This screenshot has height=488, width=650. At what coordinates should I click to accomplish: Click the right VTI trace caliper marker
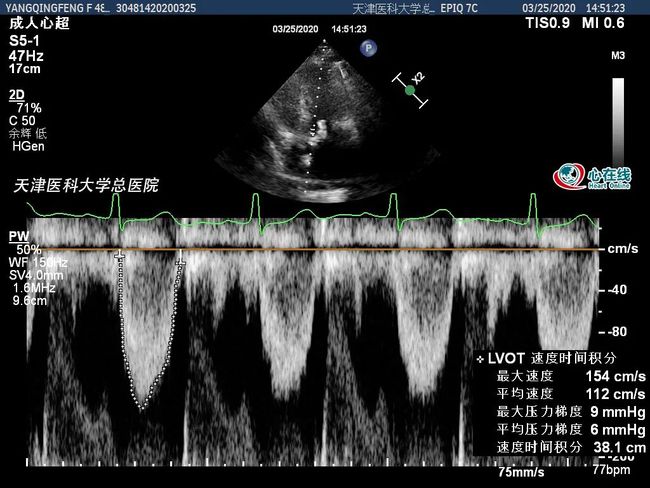point(180,261)
